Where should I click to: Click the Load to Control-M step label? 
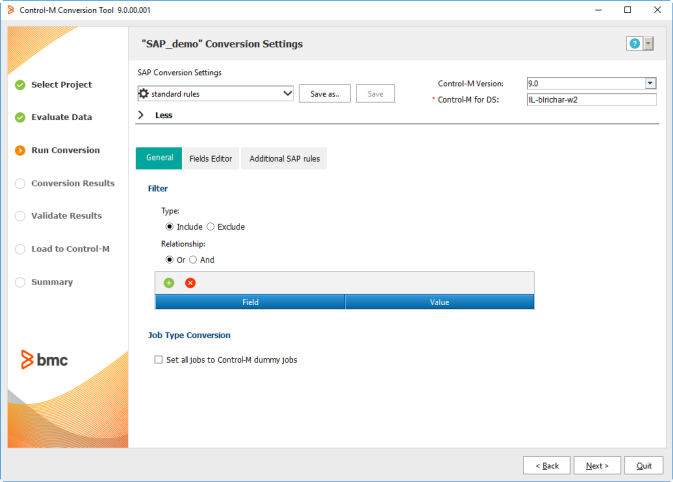(x=70, y=249)
